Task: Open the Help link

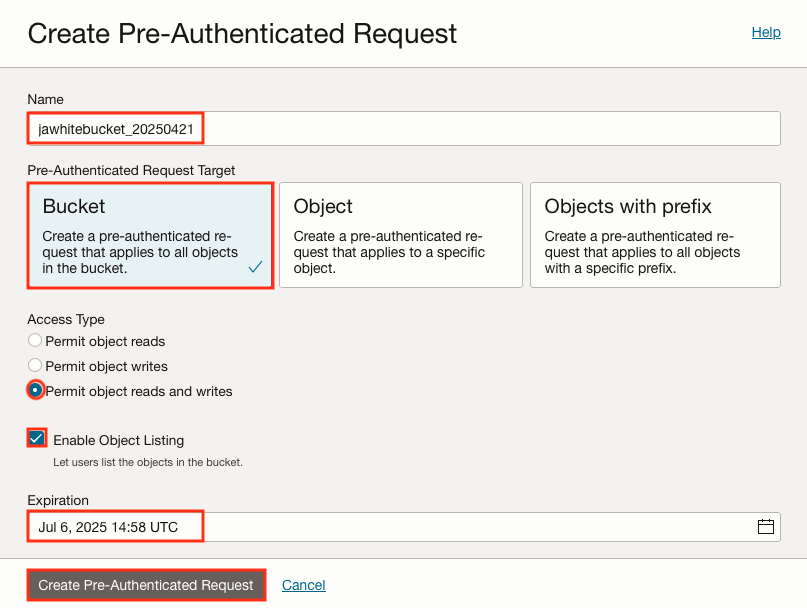Action: pyautogui.click(x=766, y=32)
